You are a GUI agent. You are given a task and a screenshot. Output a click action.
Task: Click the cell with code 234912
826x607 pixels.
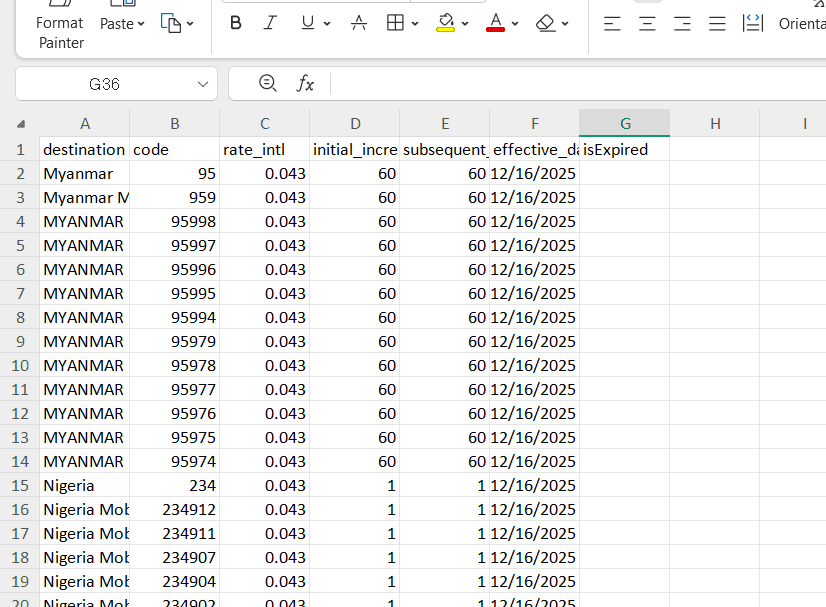175,510
